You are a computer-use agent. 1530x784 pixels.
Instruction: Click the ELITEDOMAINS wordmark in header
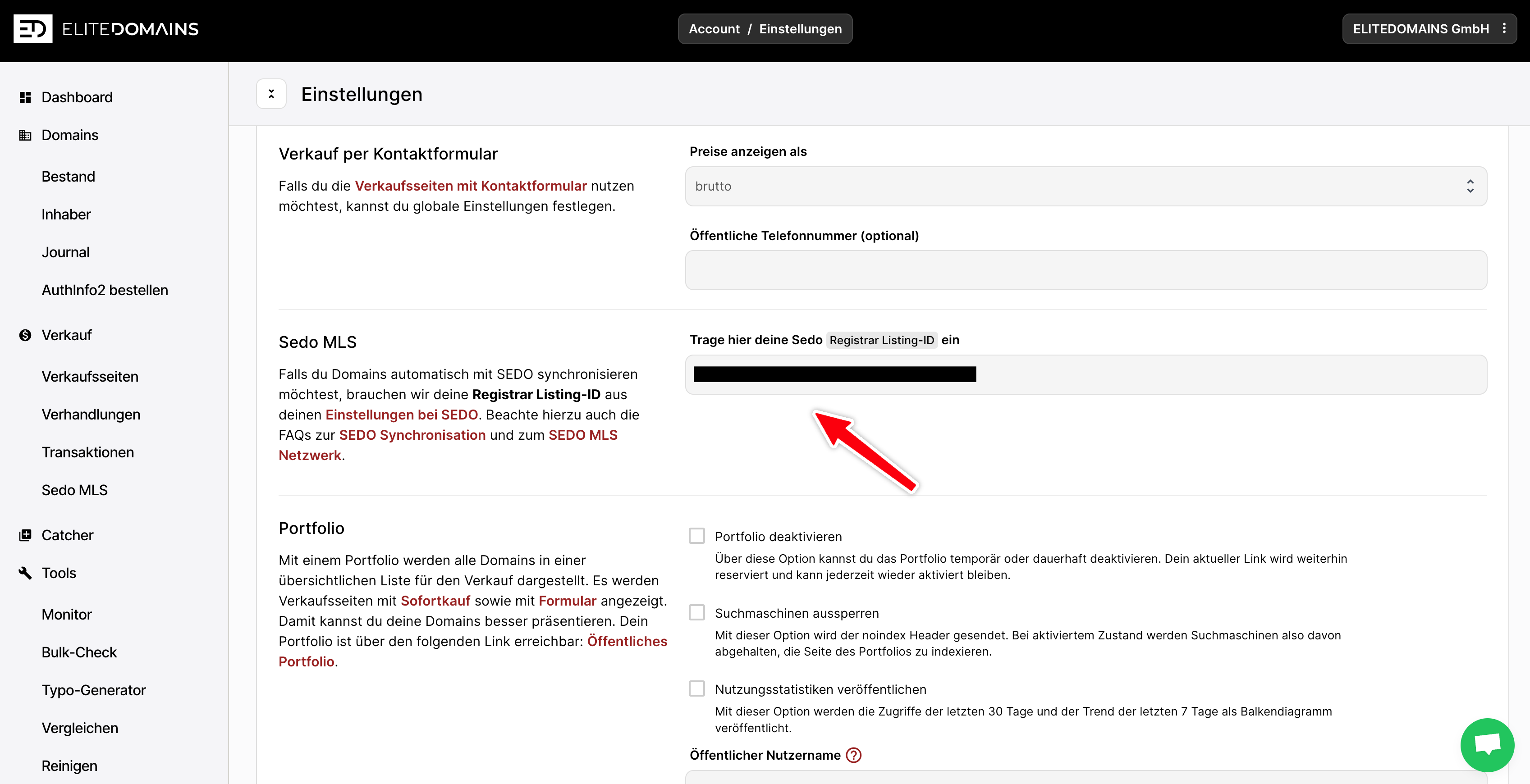[x=130, y=29]
